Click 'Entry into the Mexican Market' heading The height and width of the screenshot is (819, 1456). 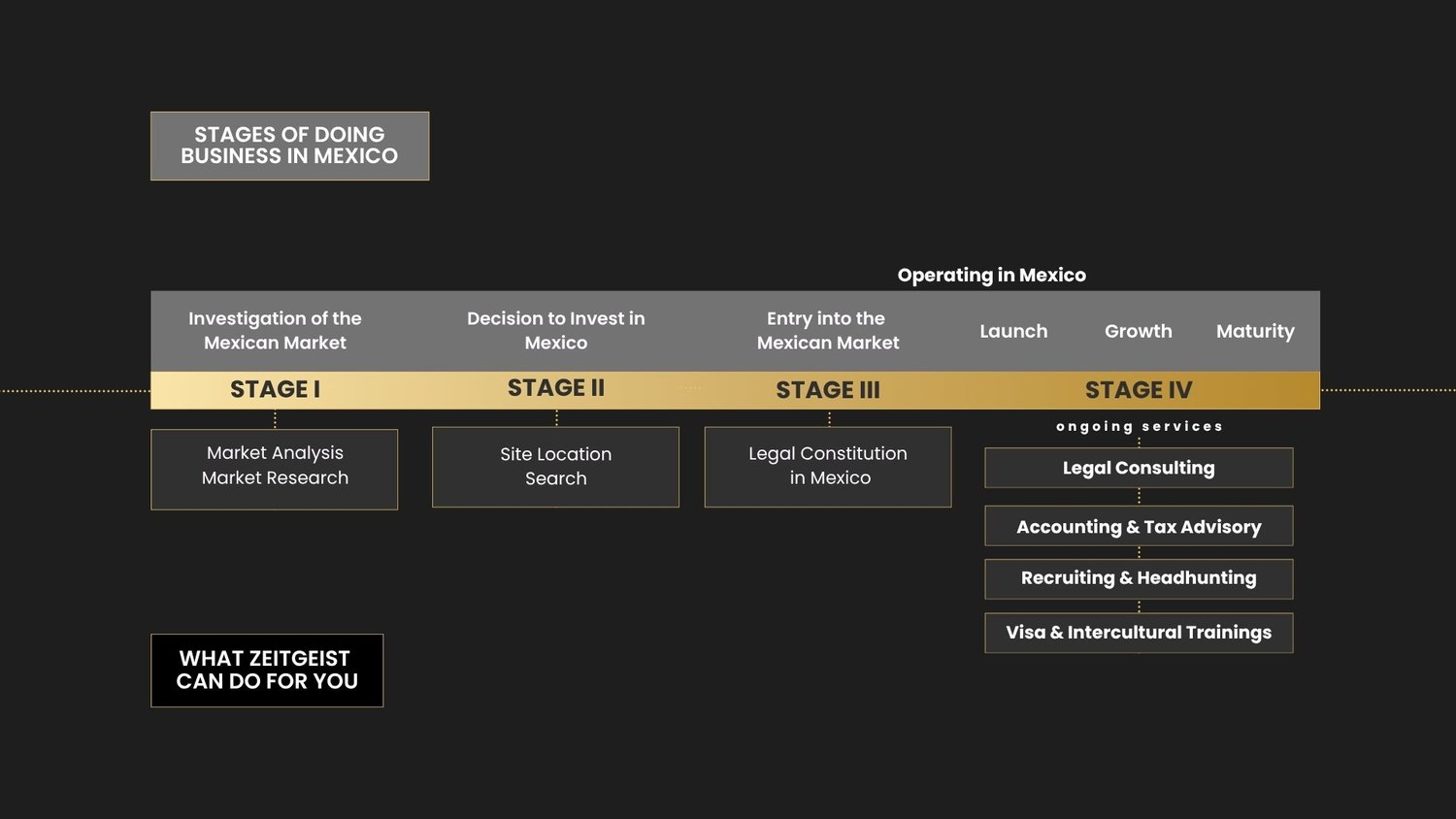point(828,331)
